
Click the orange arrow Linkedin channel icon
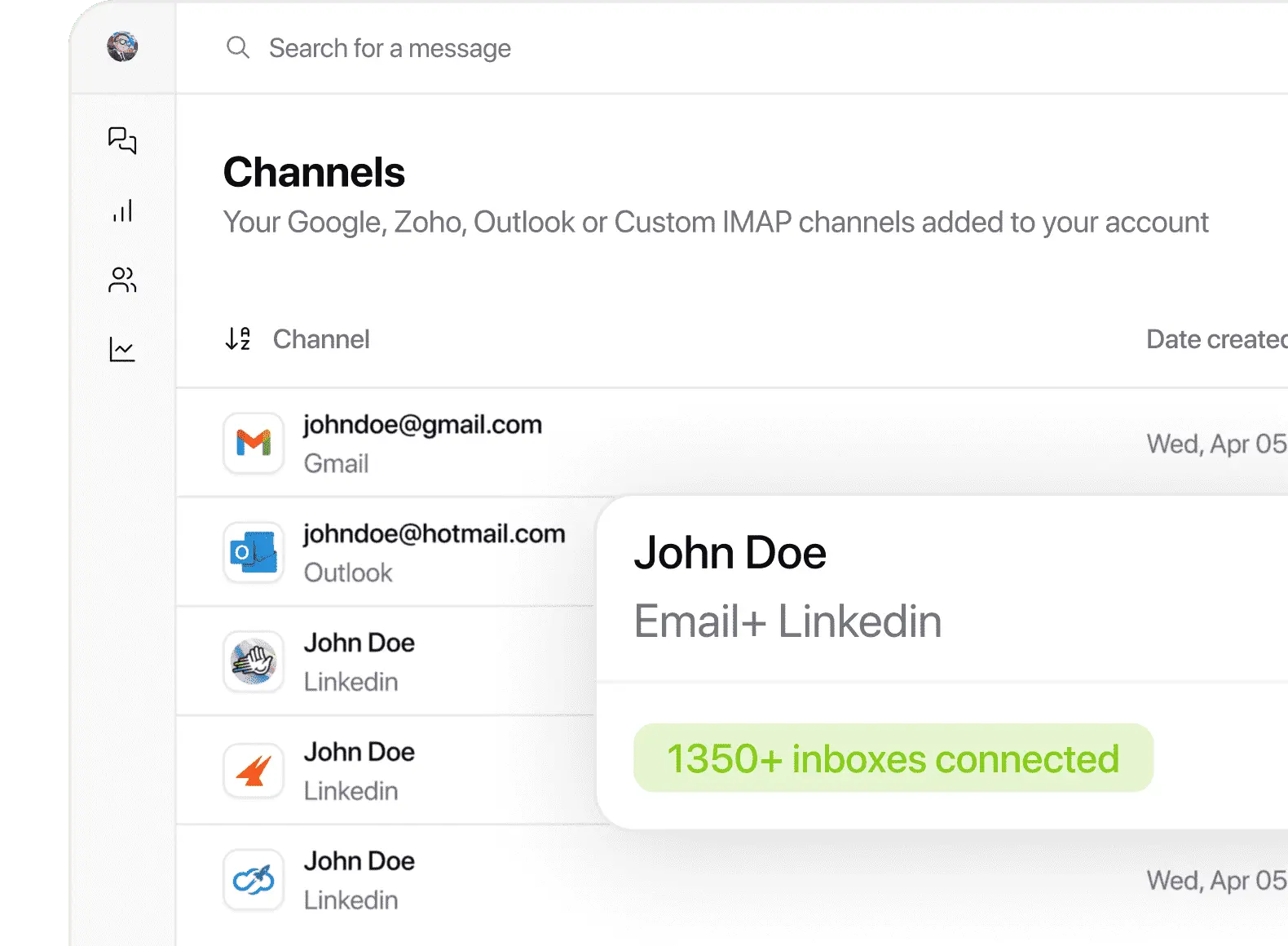(254, 771)
